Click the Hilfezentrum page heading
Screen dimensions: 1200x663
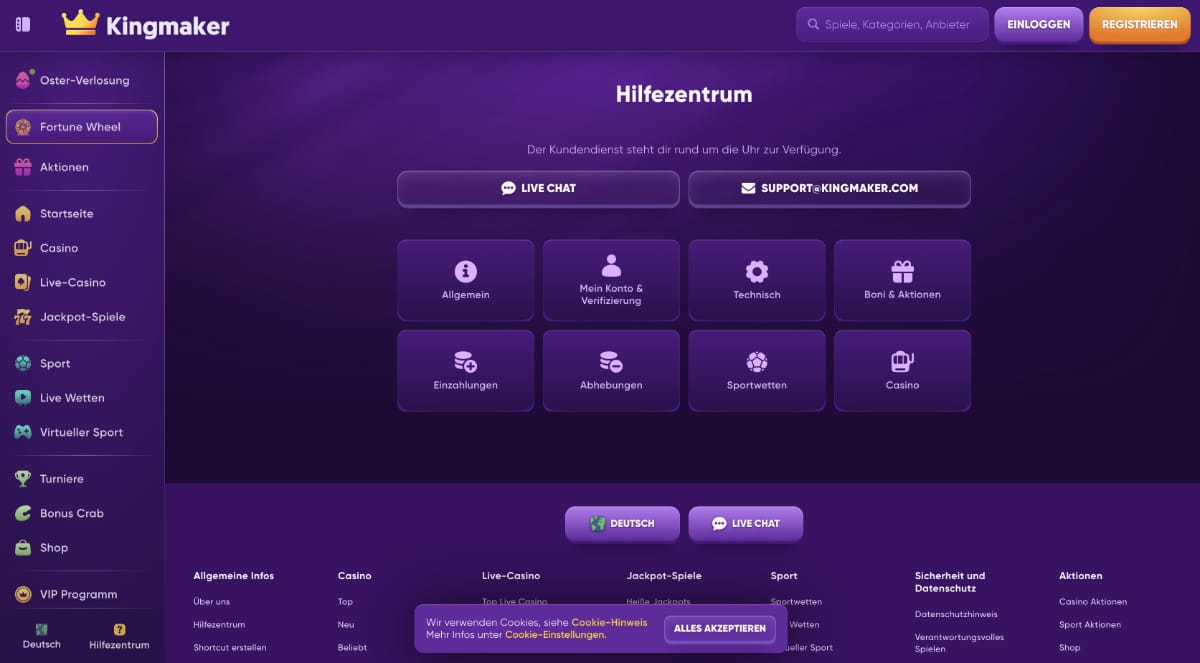[x=684, y=95]
